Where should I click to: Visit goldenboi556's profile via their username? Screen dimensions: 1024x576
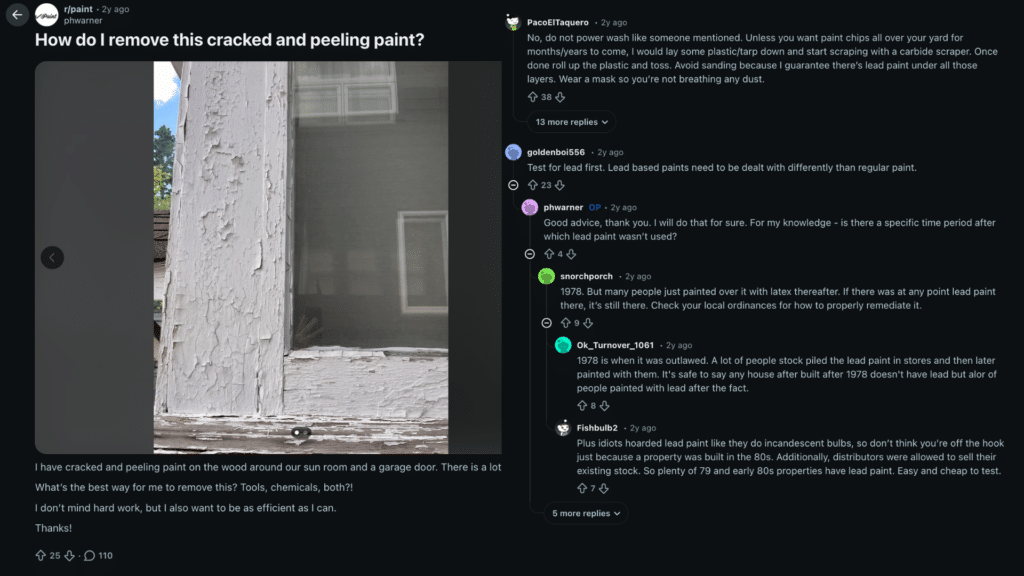click(555, 152)
